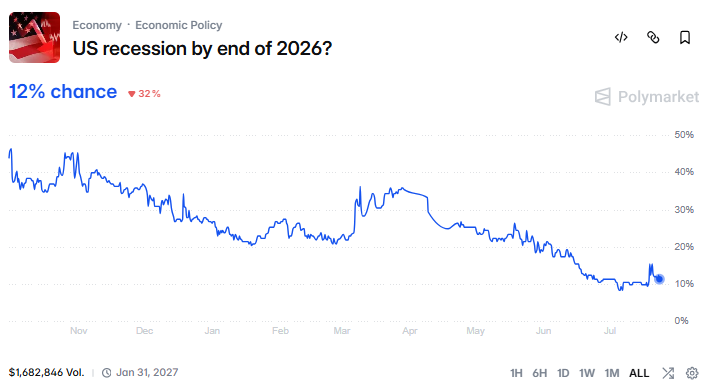Bookmark this recession market
The image size is (709, 388).
(685, 37)
